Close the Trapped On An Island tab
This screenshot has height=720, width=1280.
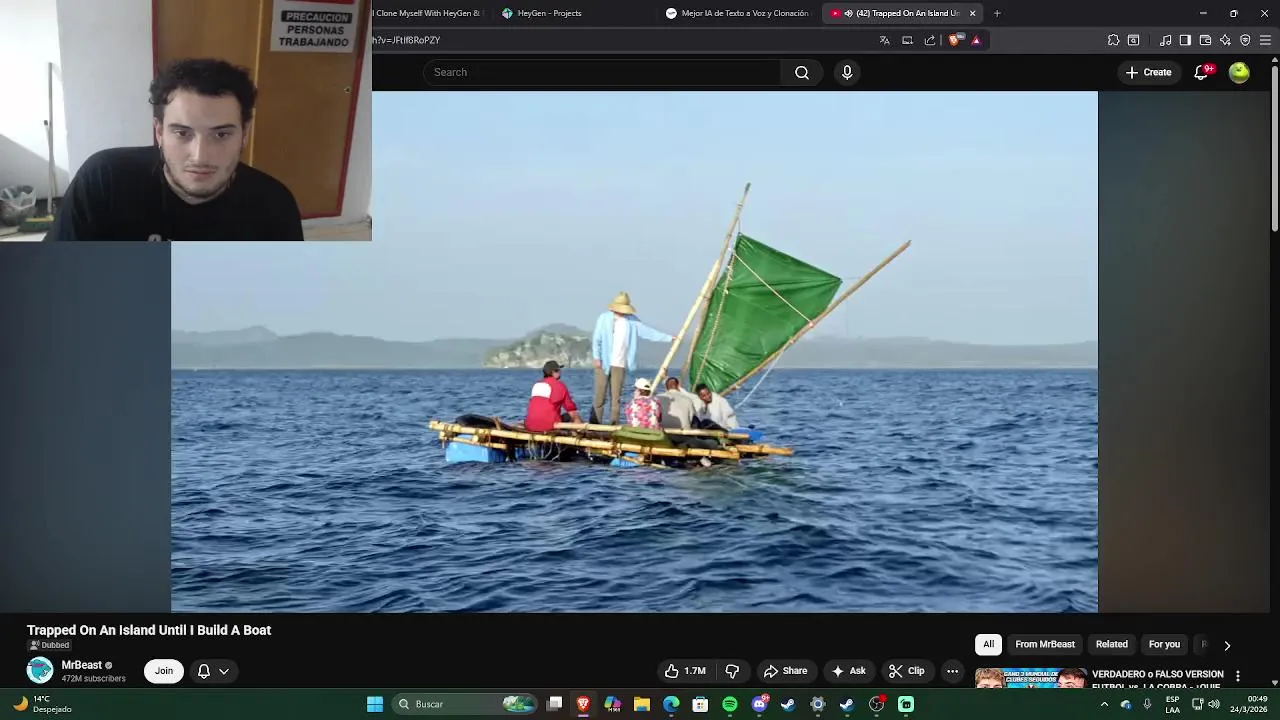click(972, 13)
